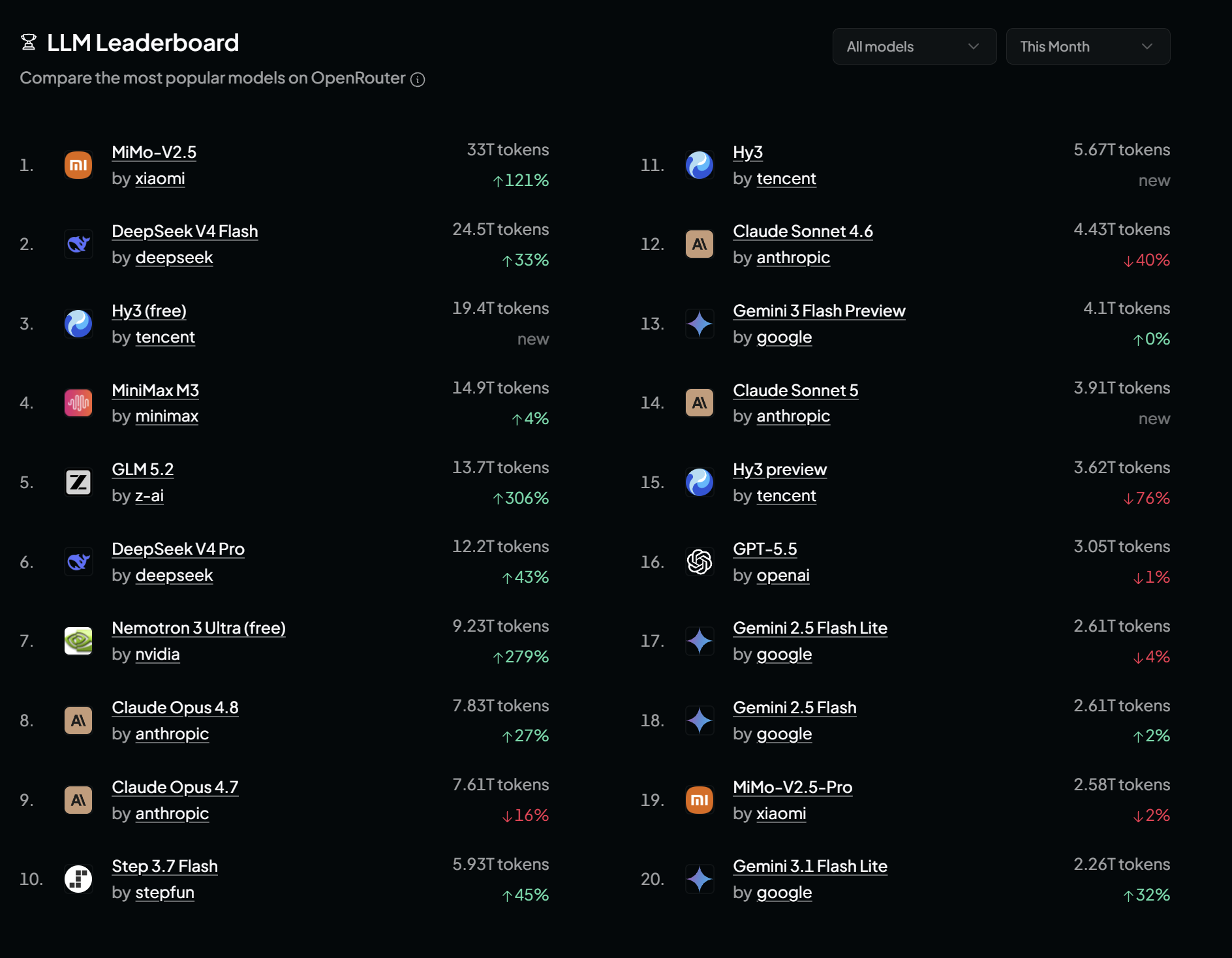Open the Gemini 2.5 Flash Lite link
1232x958 pixels.
pyautogui.click(x=810, y=628)
